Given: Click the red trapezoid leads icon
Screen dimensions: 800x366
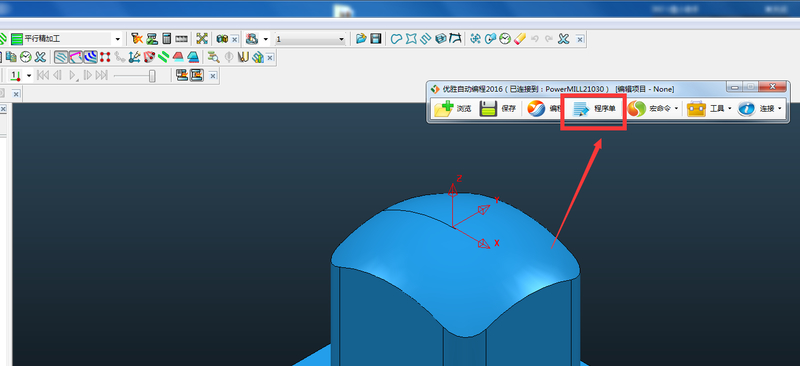Looking at the screenshot, I should [x=178, y=57].
